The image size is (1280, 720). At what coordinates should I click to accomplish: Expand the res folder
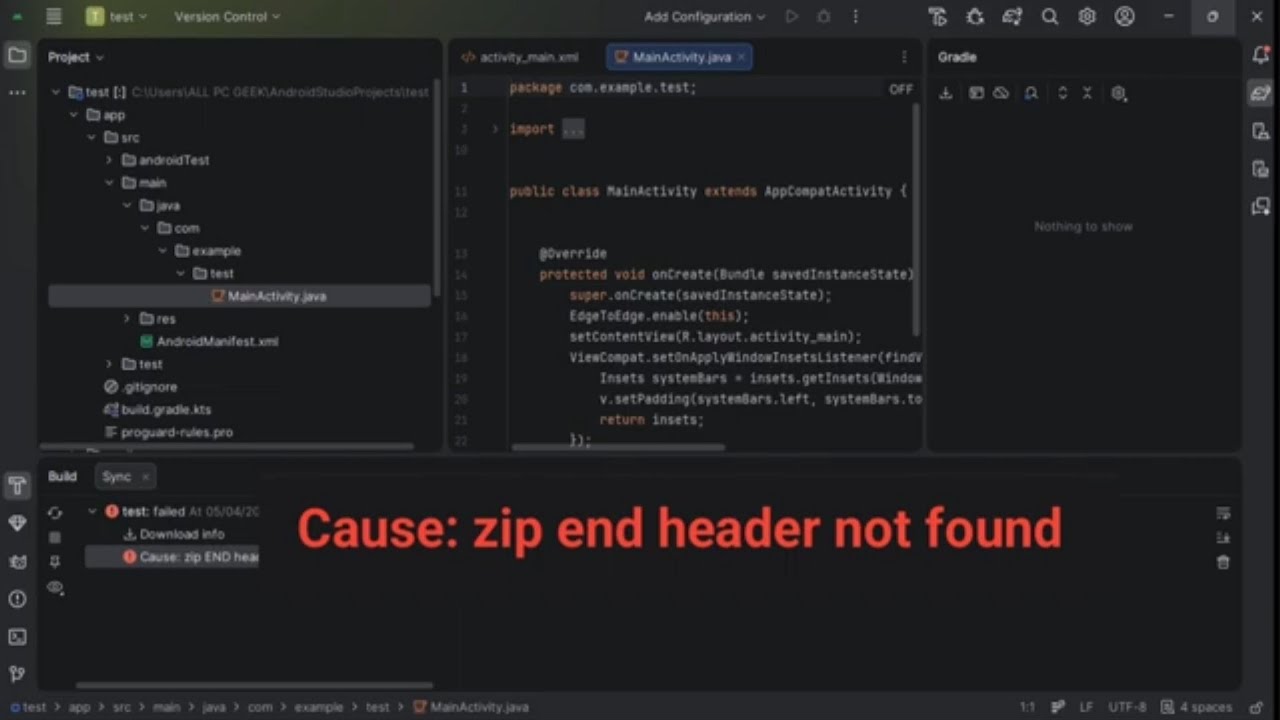click(x=127, y=319)
